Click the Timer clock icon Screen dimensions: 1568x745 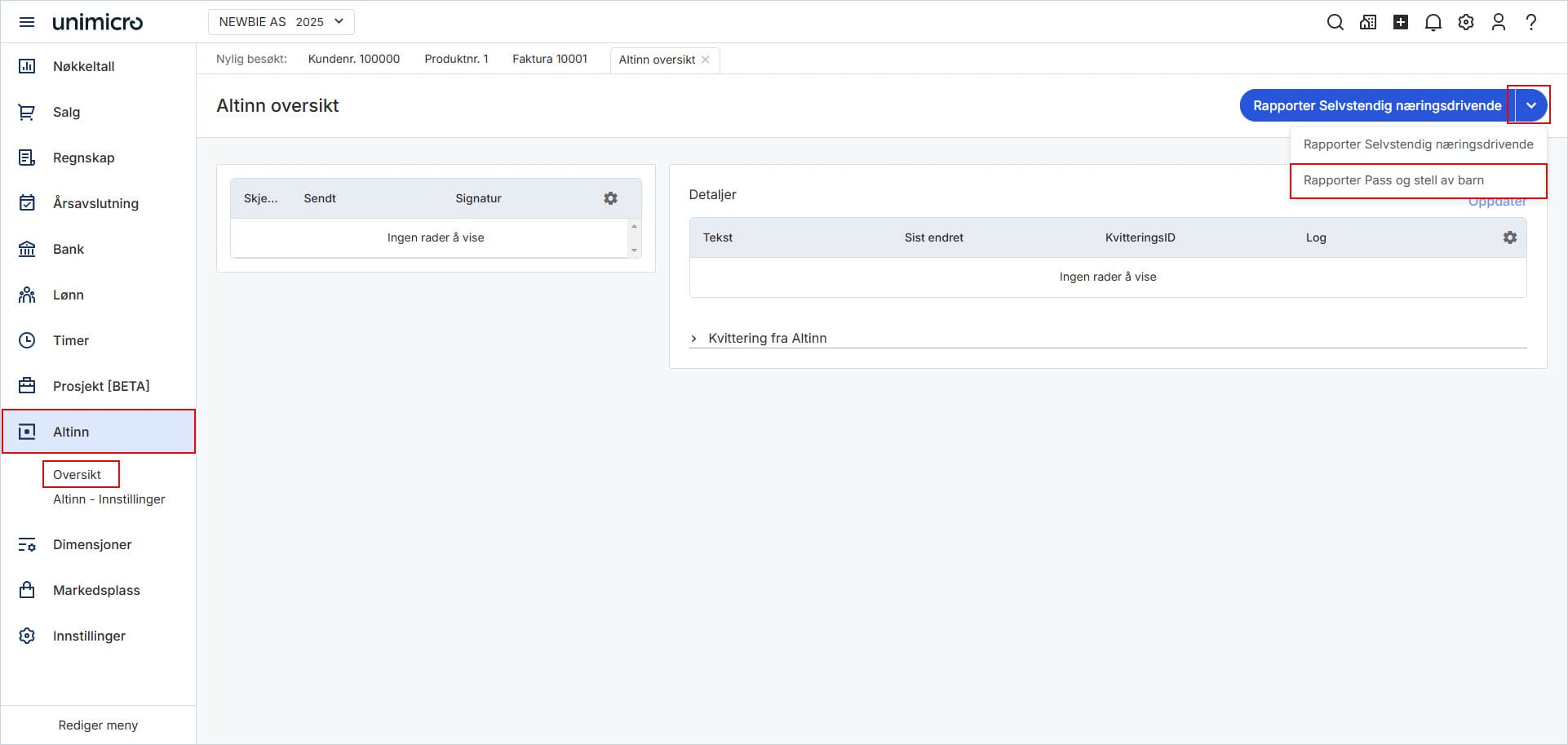(x=27, y=340)
